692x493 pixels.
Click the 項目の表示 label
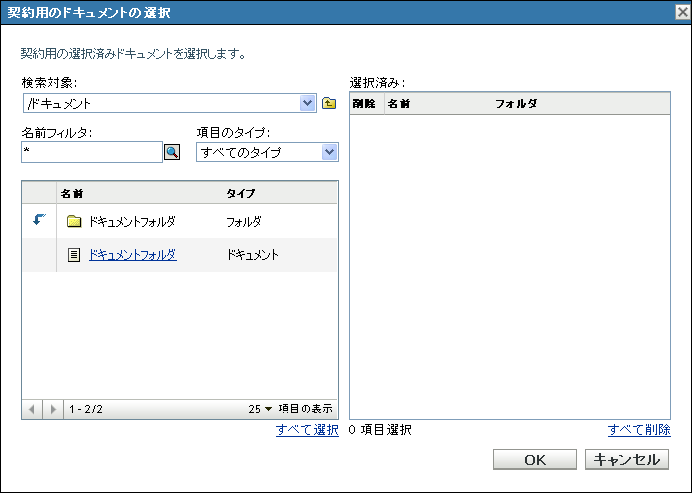pyautogui.click(x=305, y=409)
